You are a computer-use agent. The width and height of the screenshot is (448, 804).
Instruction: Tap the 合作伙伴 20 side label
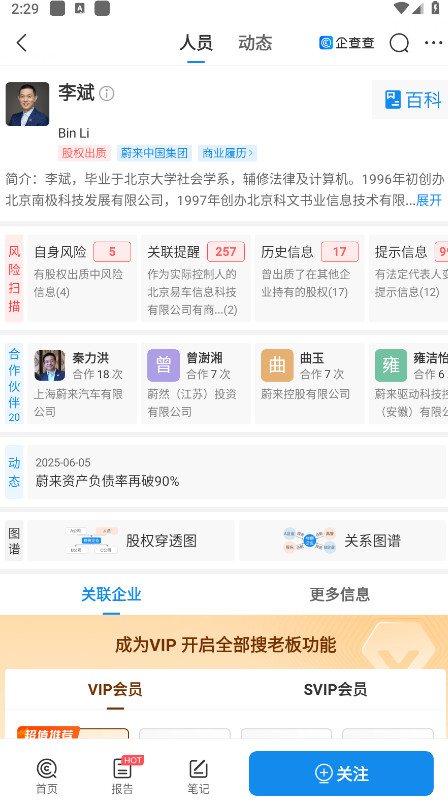(14, 384)
